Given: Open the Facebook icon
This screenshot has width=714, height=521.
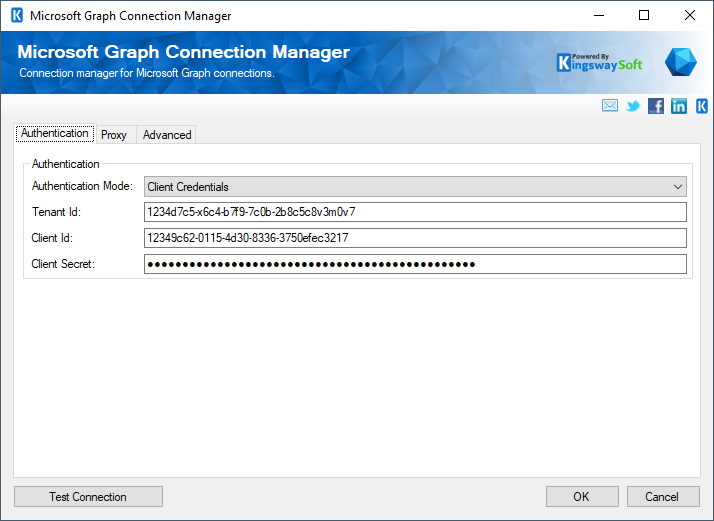Looking at the screenshot, I should pyautogui.click(x=656, y=106).
